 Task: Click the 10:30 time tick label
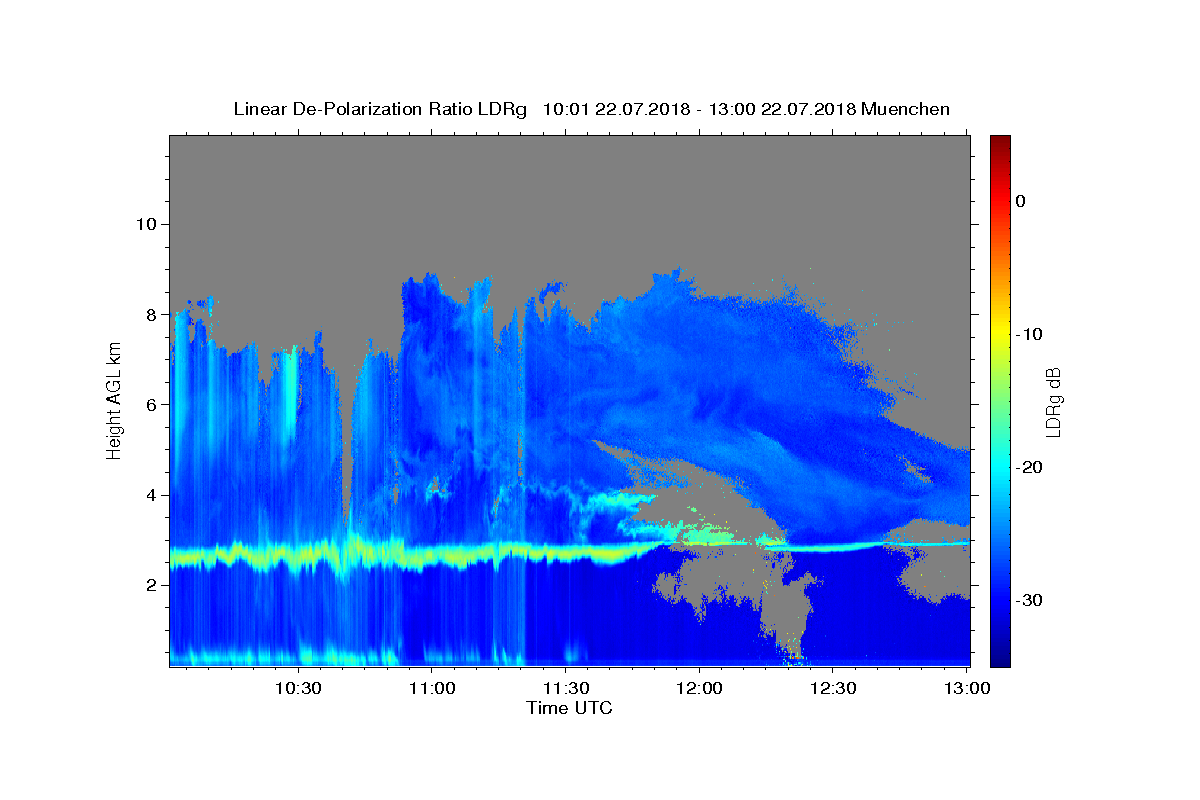click(297, 688)
